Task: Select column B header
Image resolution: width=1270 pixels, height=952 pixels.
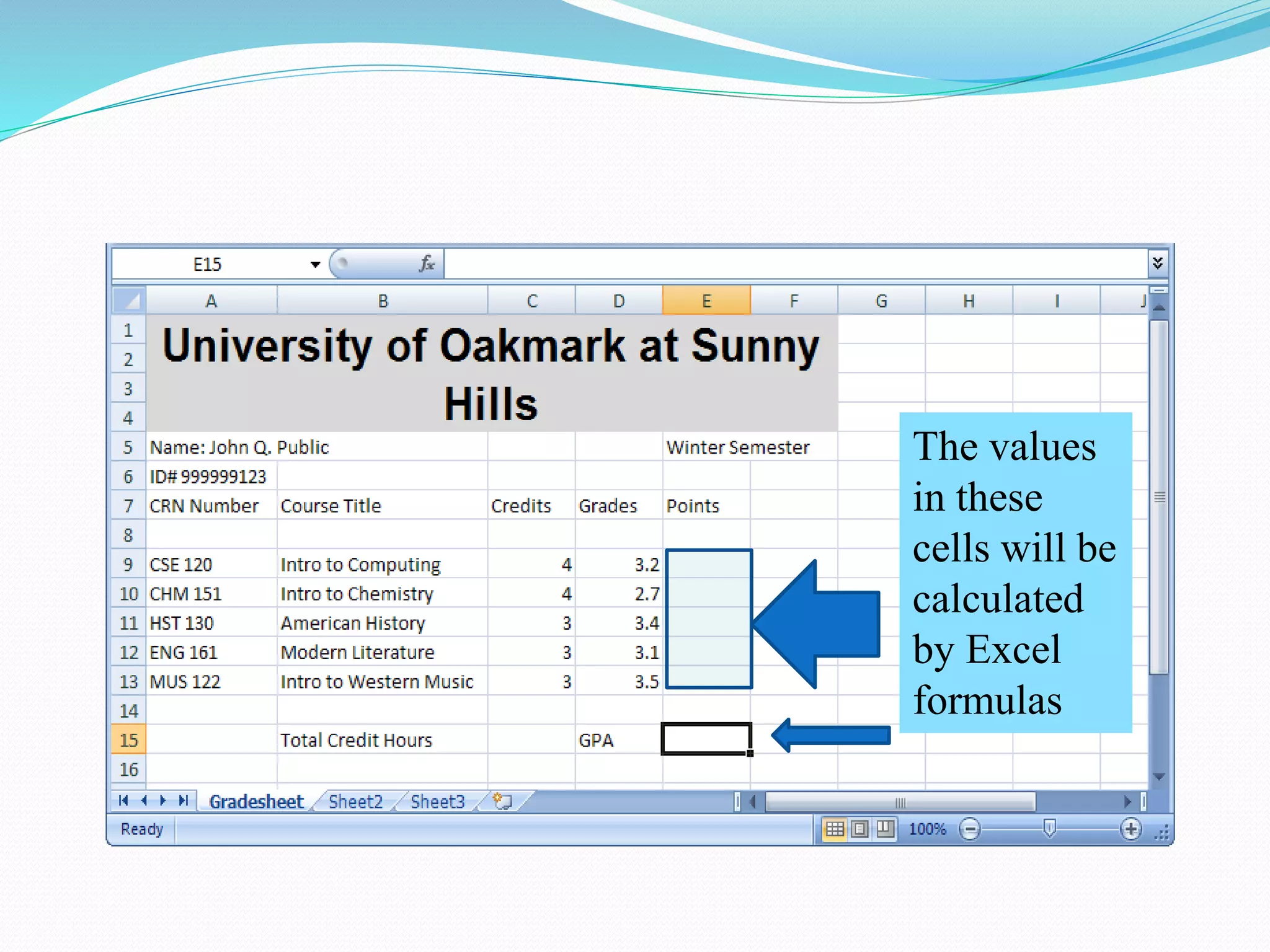Action: tap(383, 301)
